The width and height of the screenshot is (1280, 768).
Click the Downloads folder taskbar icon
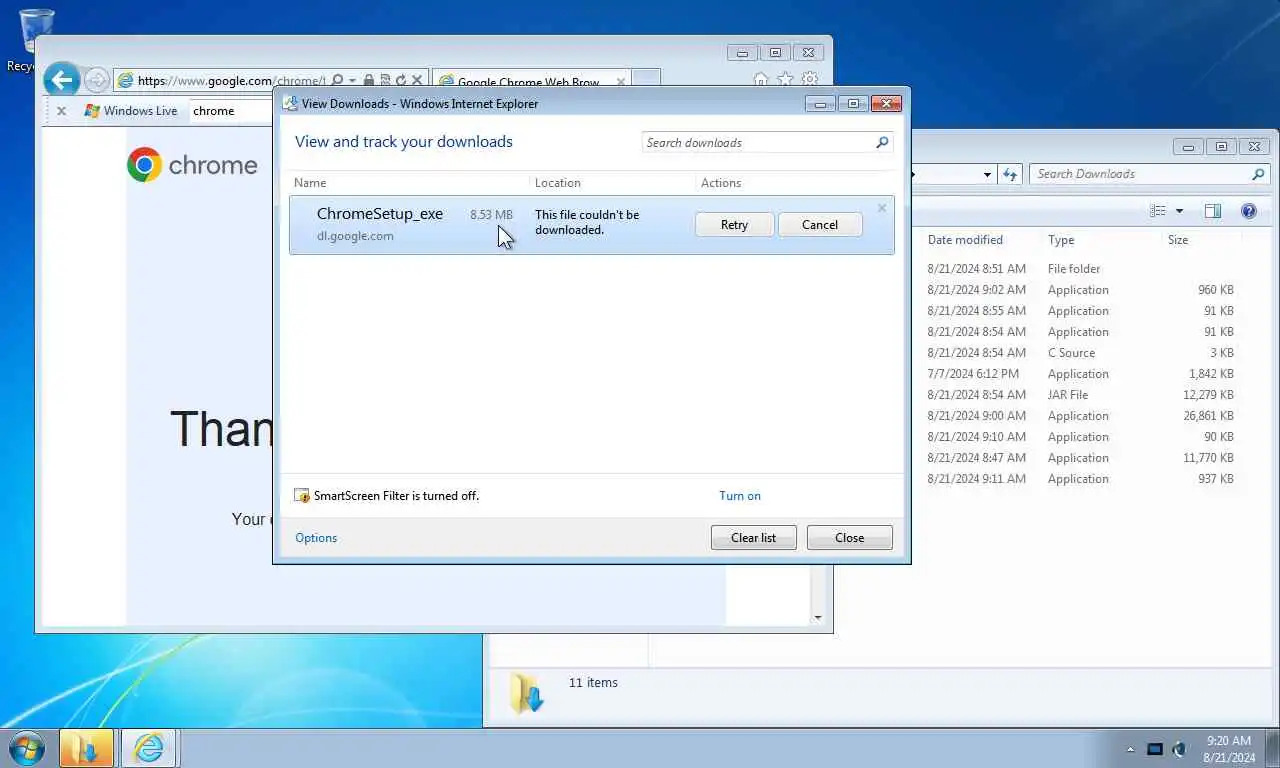click(x=86, y=748)
